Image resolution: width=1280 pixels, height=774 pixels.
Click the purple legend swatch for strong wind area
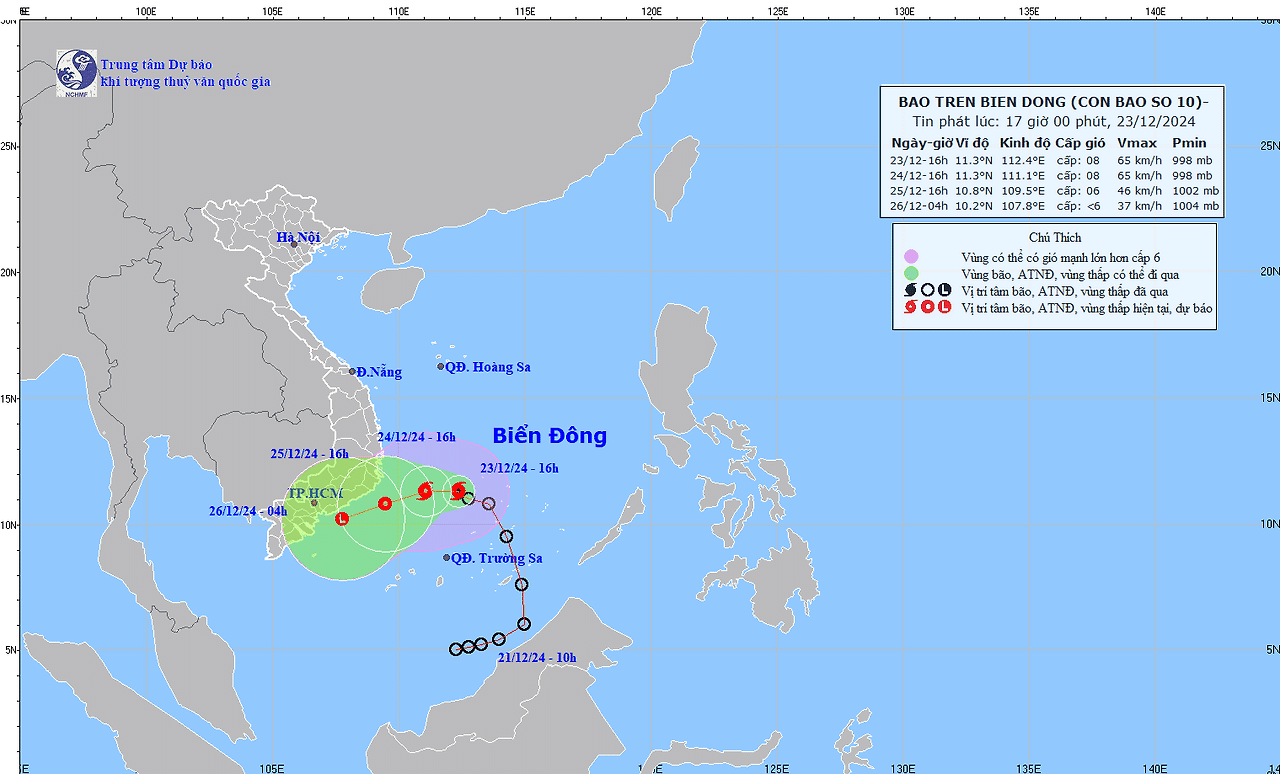pyautogui.click(x=910, y=256)
